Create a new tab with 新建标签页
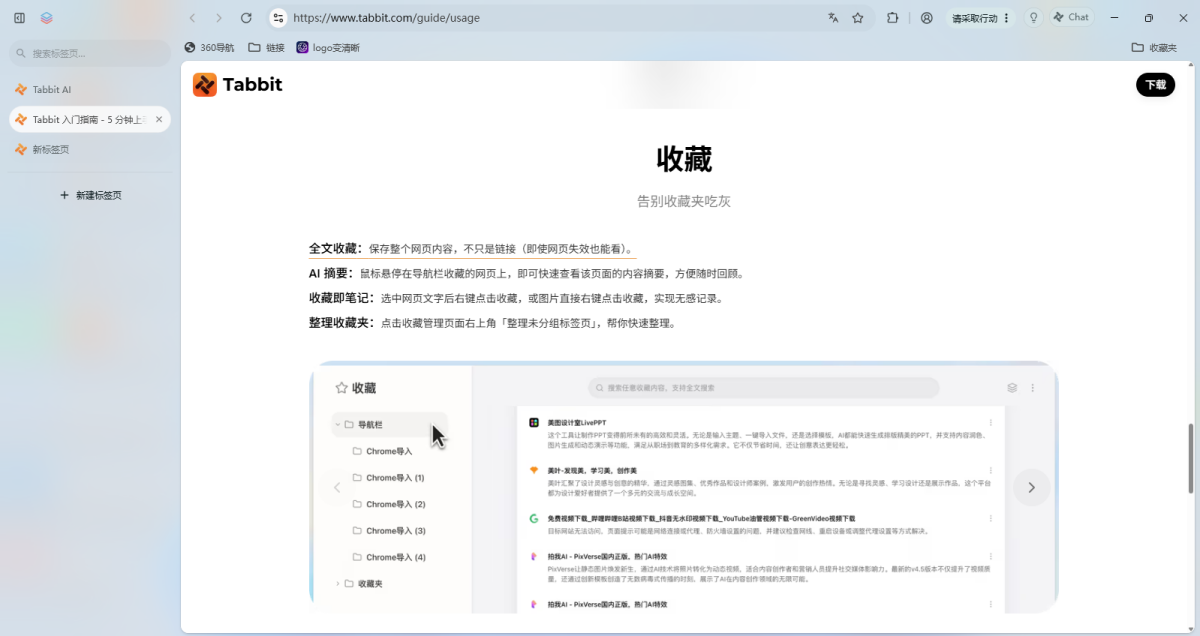The height and width of the screenshot is (636, 1200). click(x=91, y=195)
